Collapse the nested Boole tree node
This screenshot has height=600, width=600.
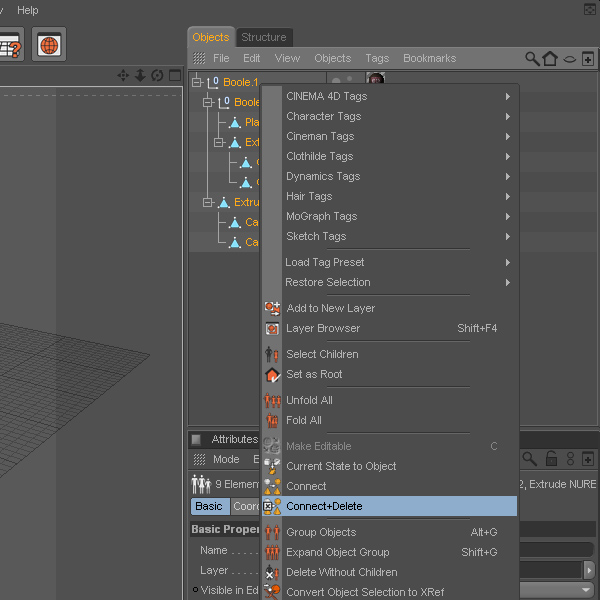pos(208,102)
